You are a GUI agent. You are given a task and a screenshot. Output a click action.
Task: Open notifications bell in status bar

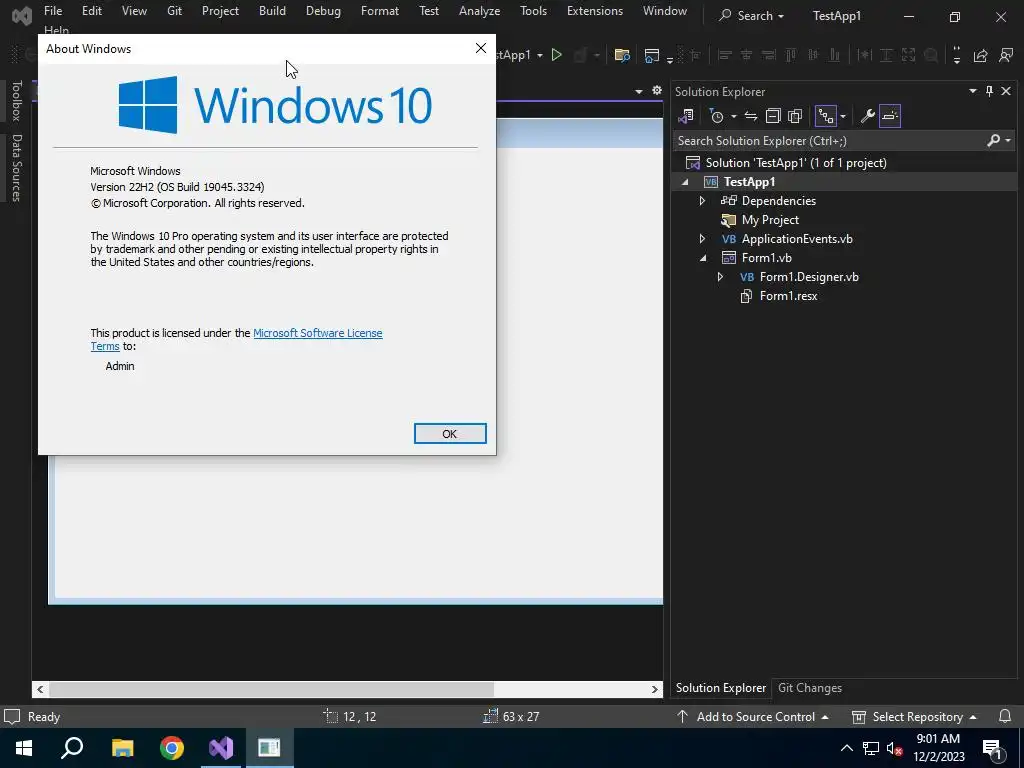click(x=1005, y=716)
